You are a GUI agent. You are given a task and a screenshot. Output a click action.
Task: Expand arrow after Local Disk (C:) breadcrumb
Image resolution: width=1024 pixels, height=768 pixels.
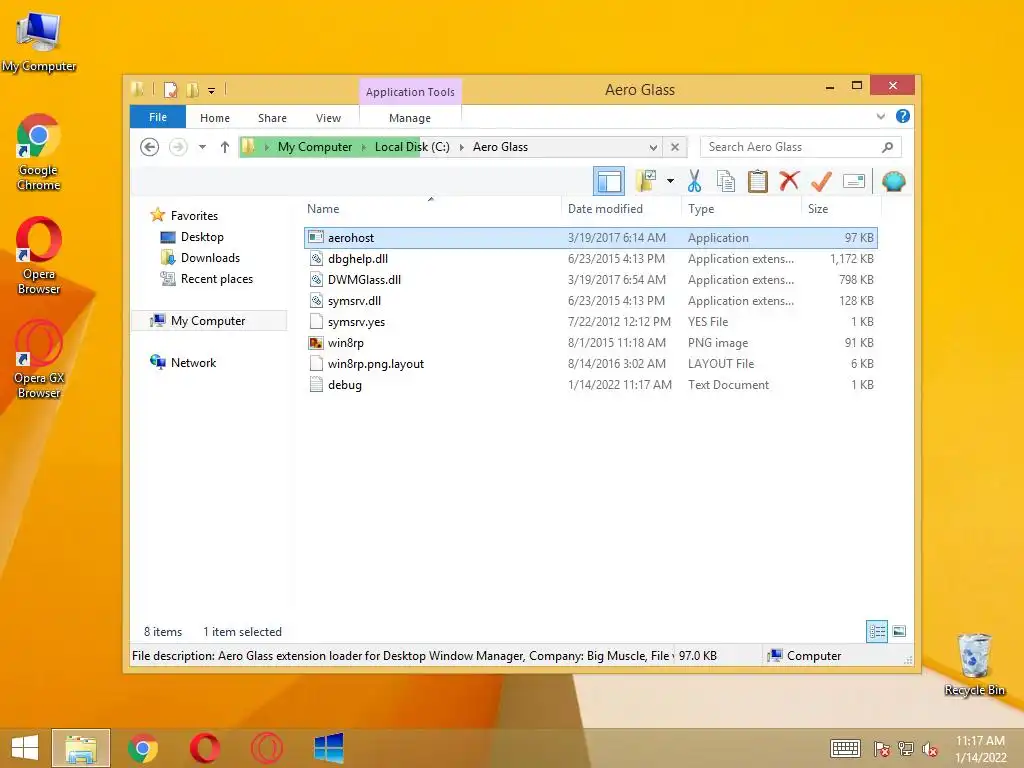click(x=461, y=147)
